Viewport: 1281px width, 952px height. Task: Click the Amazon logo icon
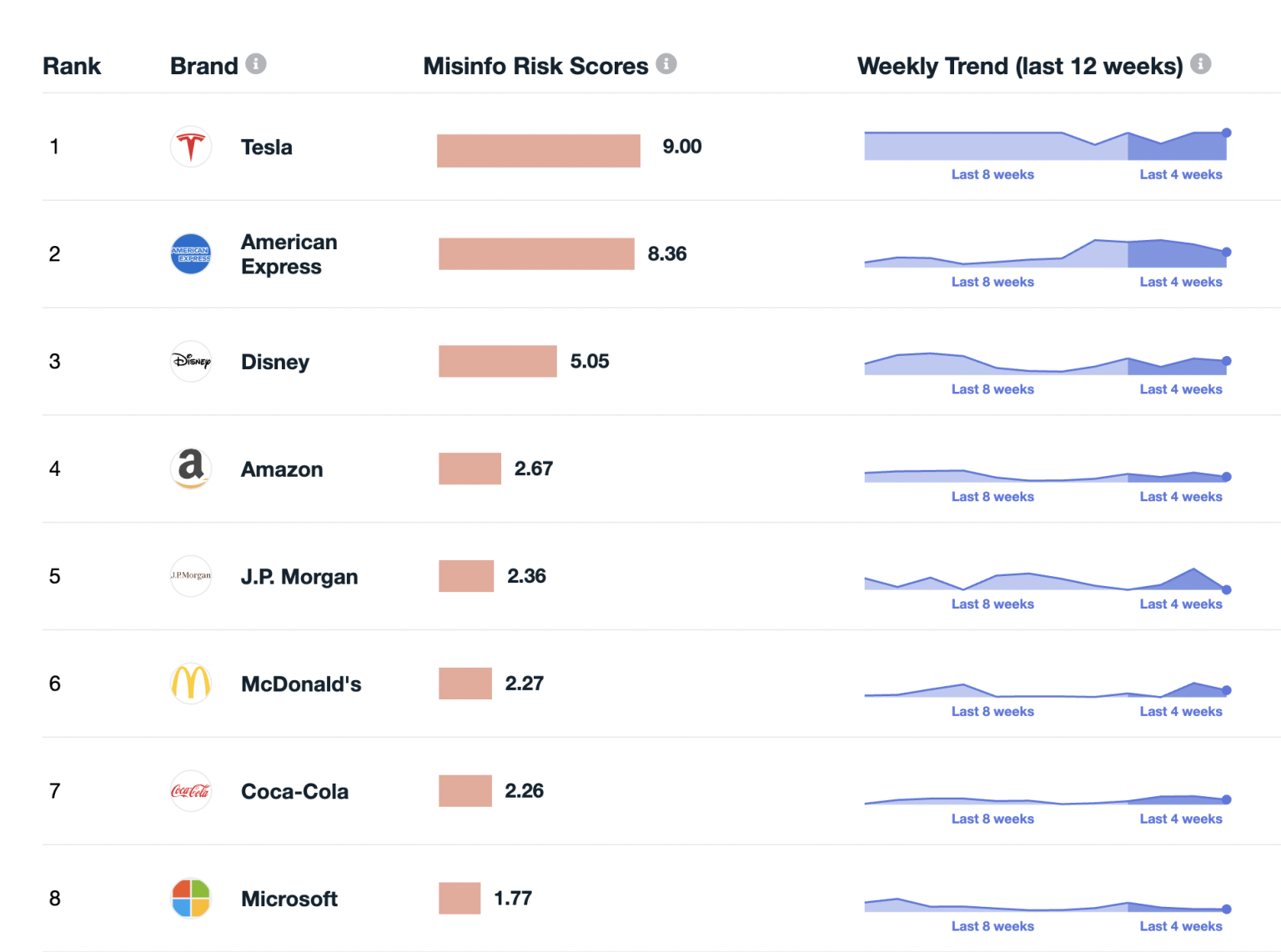pyautogui.click(x=191, y=468)
